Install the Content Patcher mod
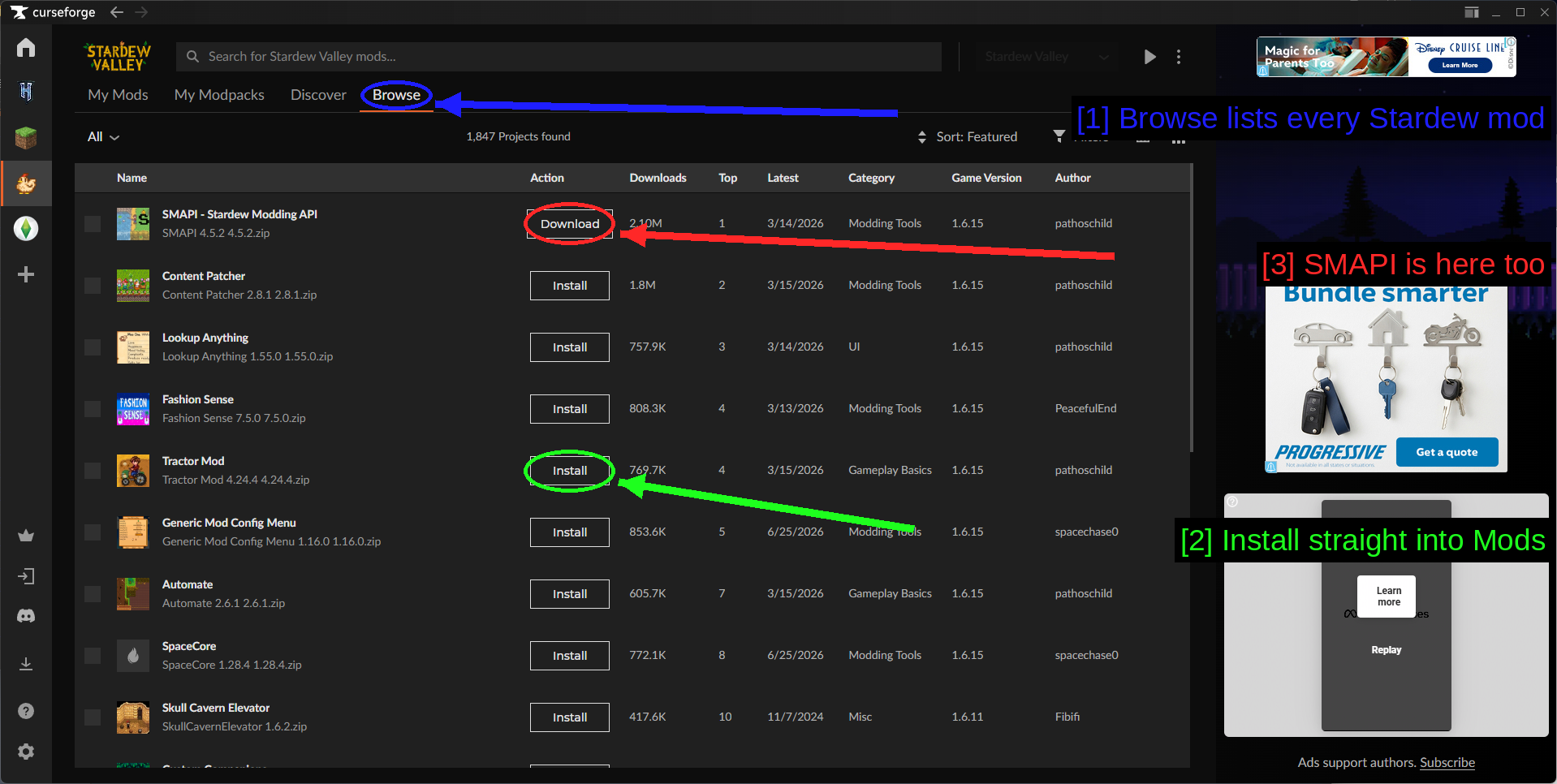Viewport: 1557px width, 784px height. coord(570,286)
